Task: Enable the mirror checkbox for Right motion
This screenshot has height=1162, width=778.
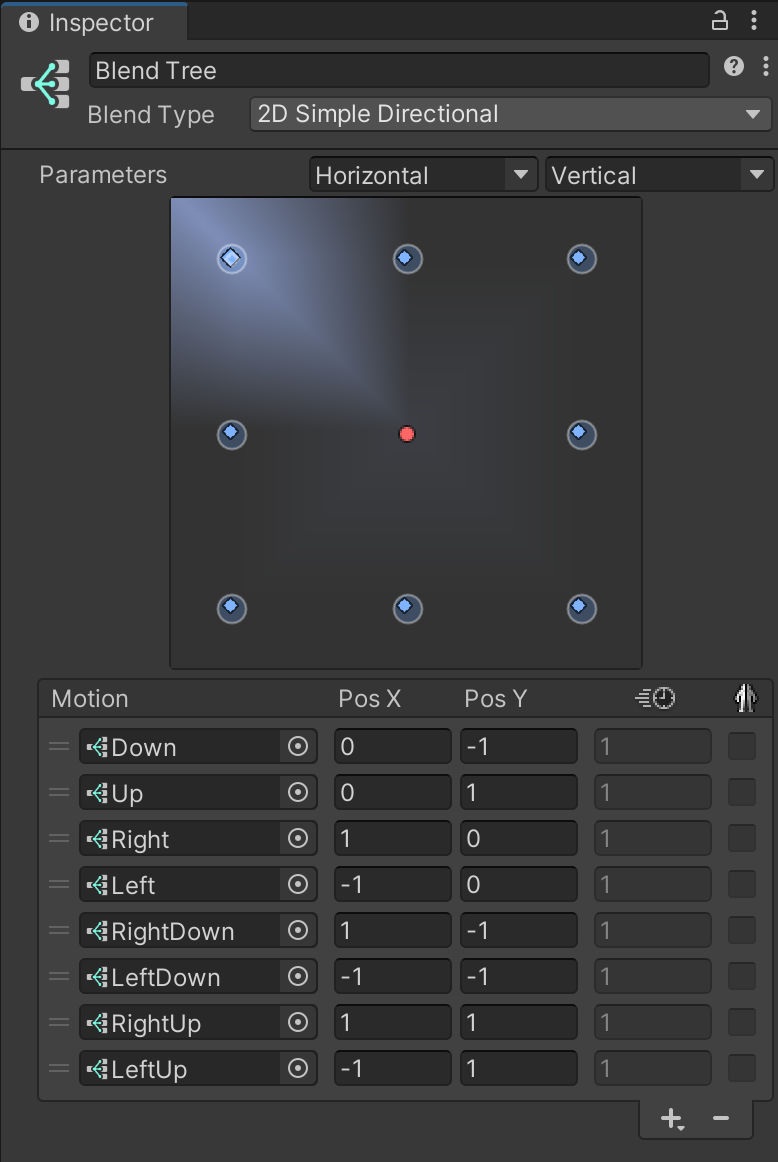Action: coord(741,839)
